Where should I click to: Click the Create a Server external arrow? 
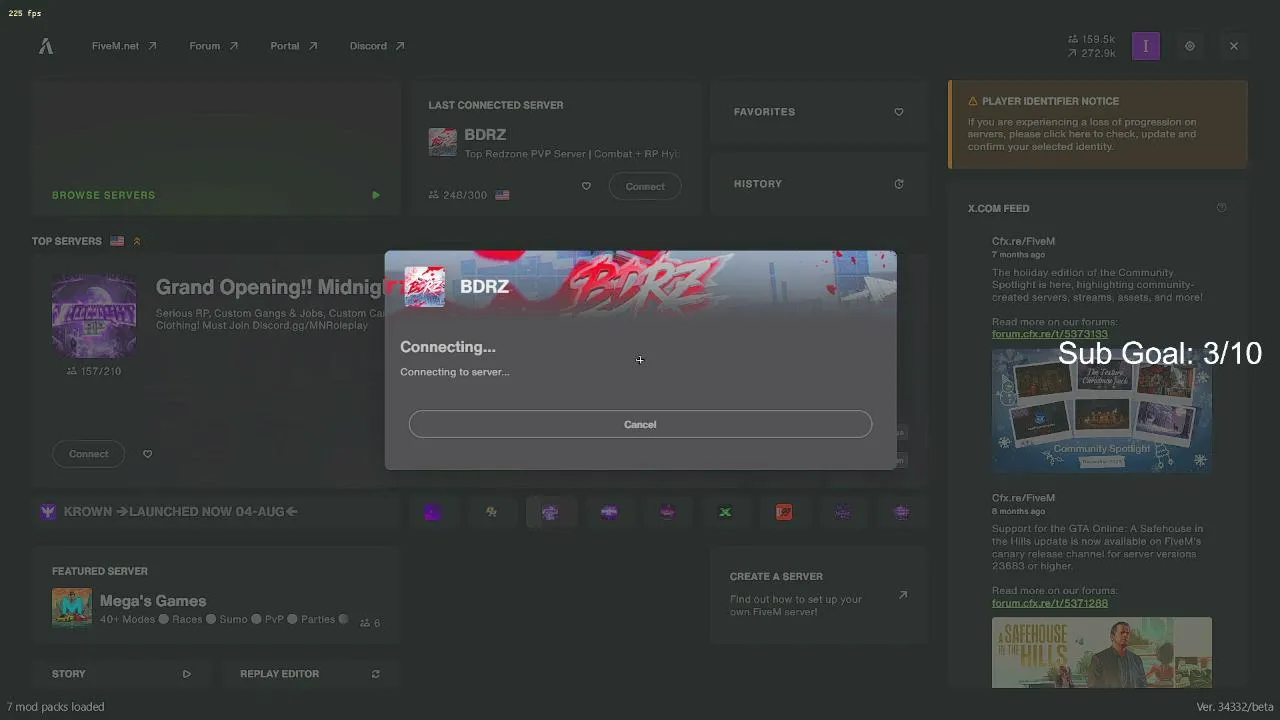(903, 595)
